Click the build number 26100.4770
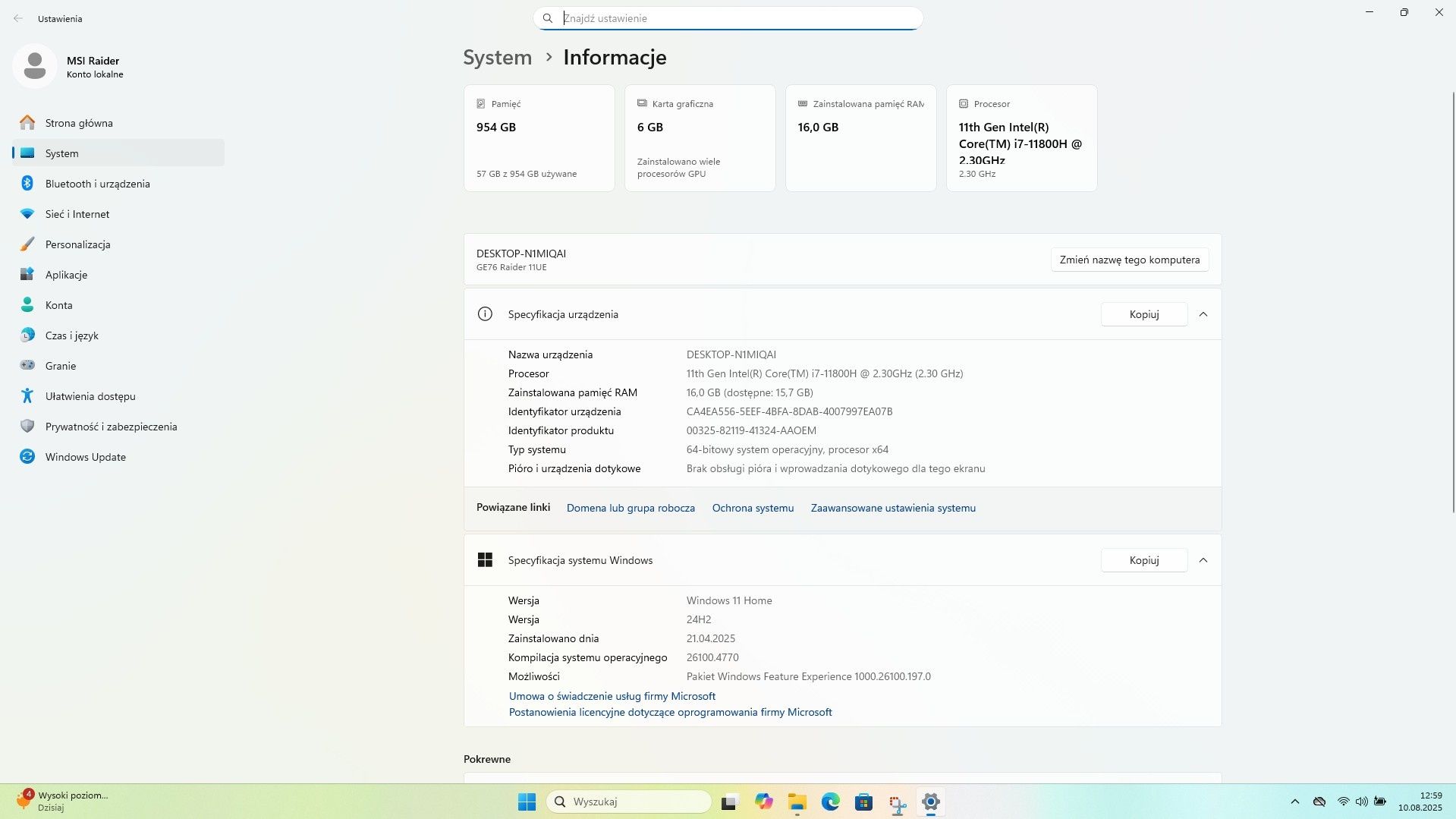The height and width of the screenshot is (819, 1456). pos(712,657)
